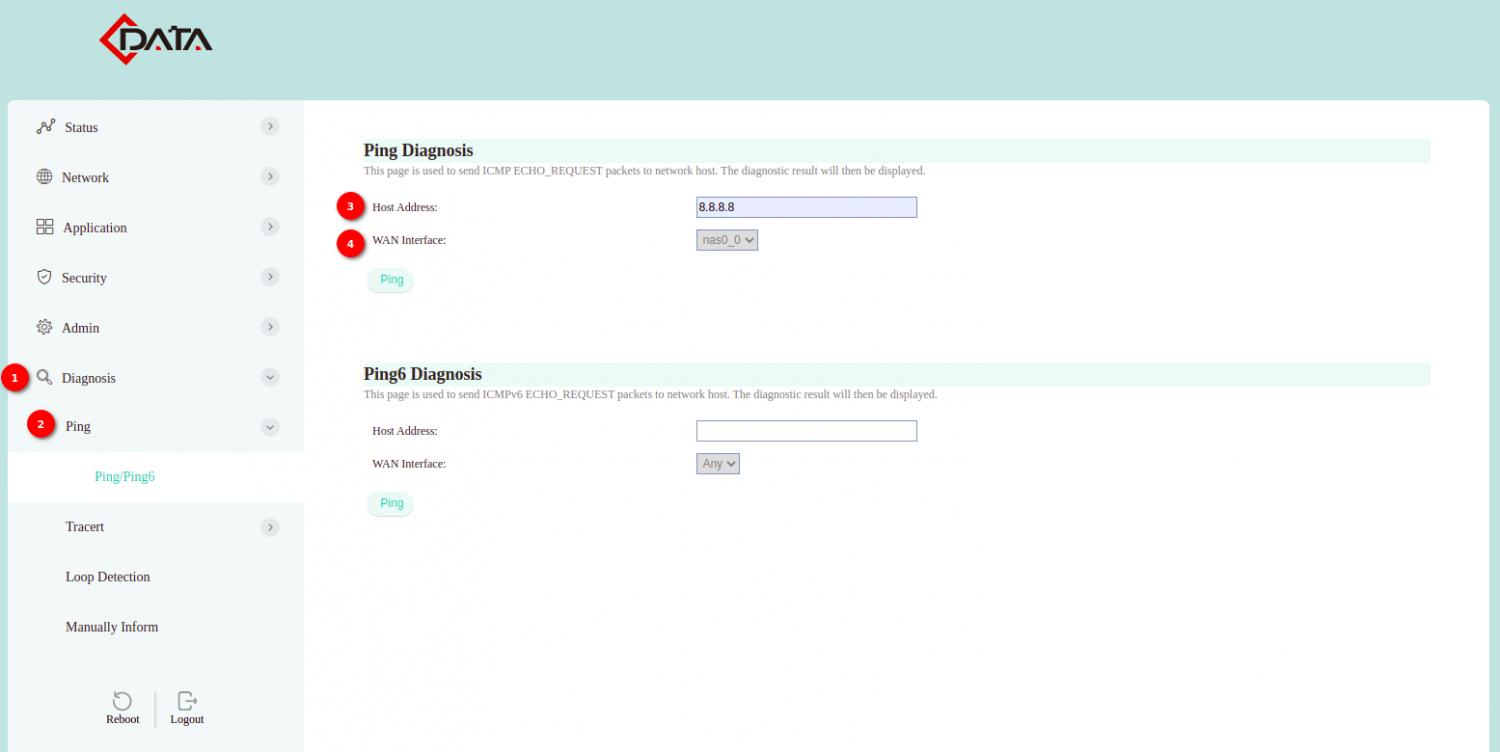Open the Loop Detection menu entry
The image size is (1500, 752).
click(107, 577)
